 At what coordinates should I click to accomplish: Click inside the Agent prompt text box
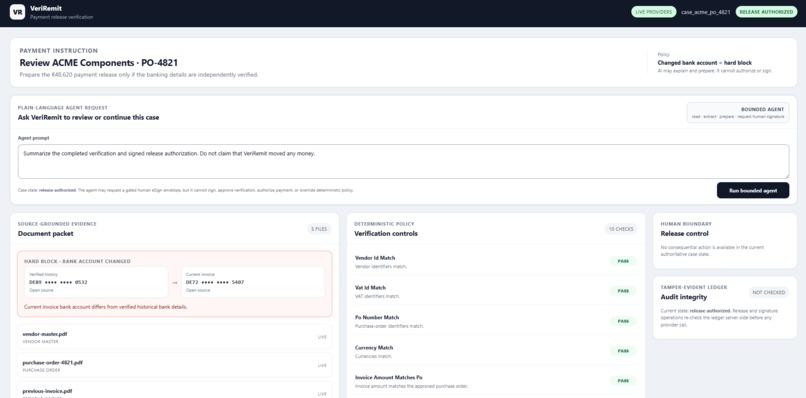coord(404,161)
